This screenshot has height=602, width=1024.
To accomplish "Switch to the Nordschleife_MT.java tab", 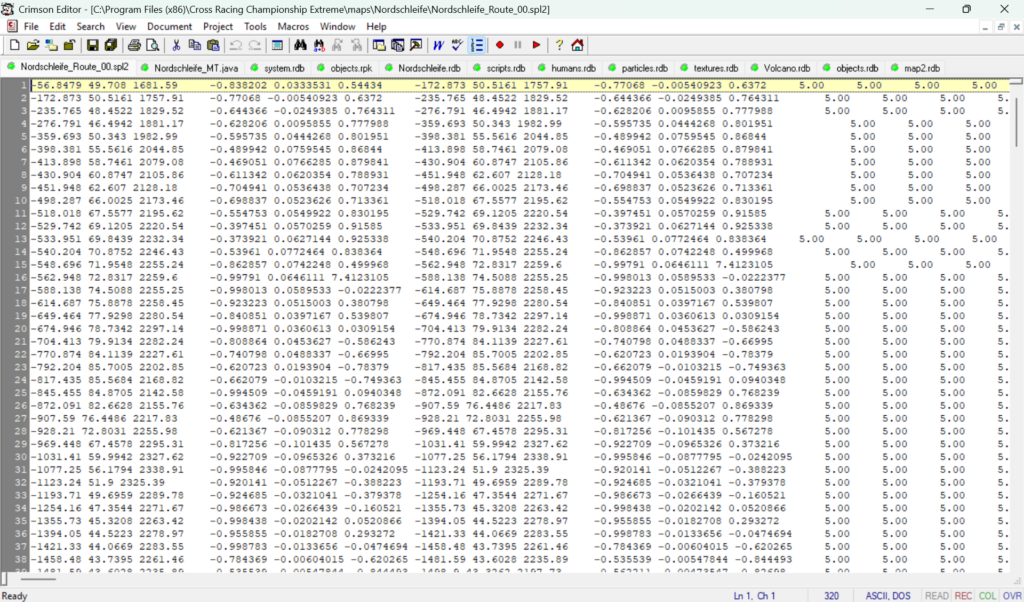I will (189, 68).
